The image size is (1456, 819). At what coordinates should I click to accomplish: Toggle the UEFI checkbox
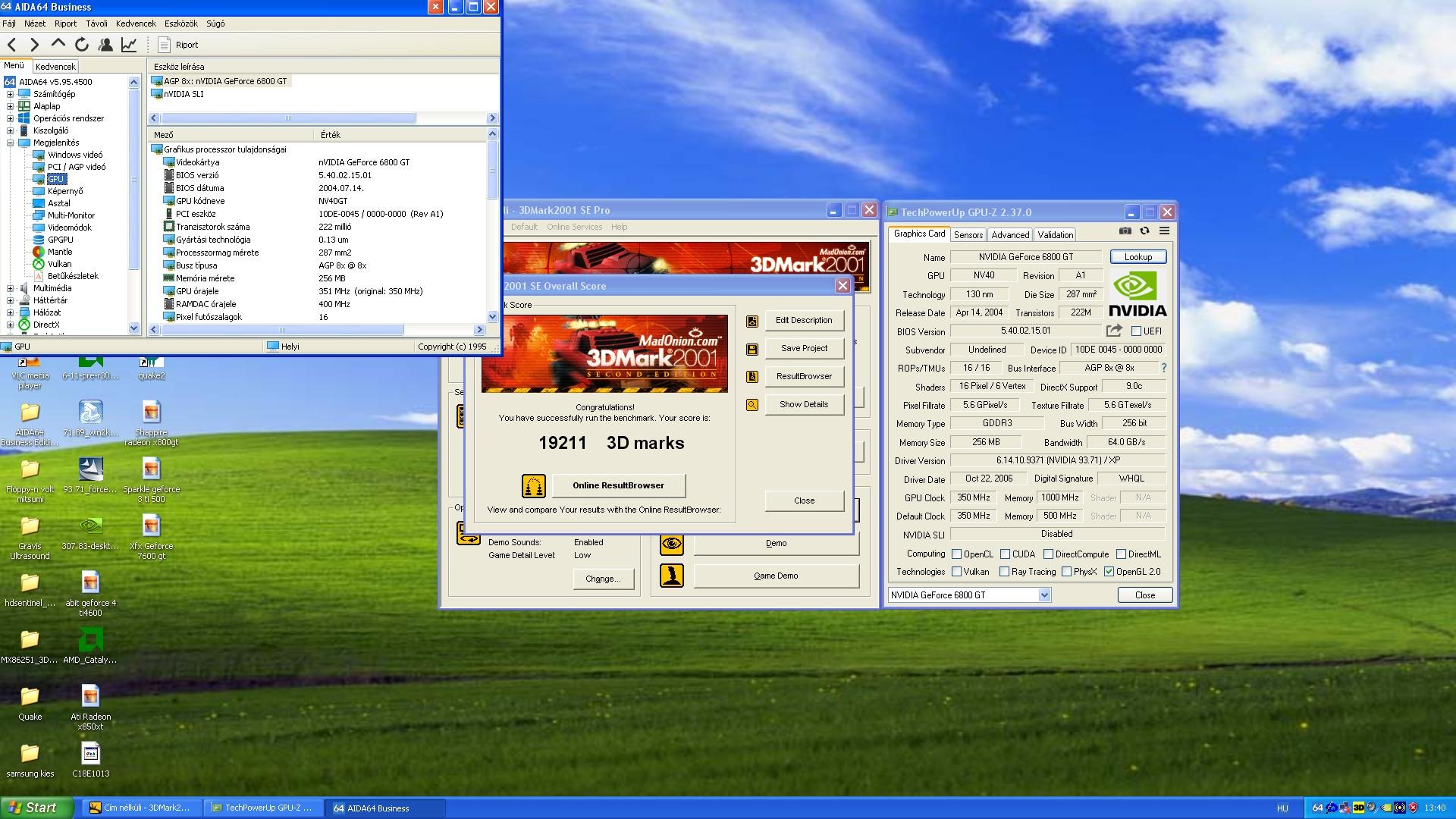pos(1136,331)
